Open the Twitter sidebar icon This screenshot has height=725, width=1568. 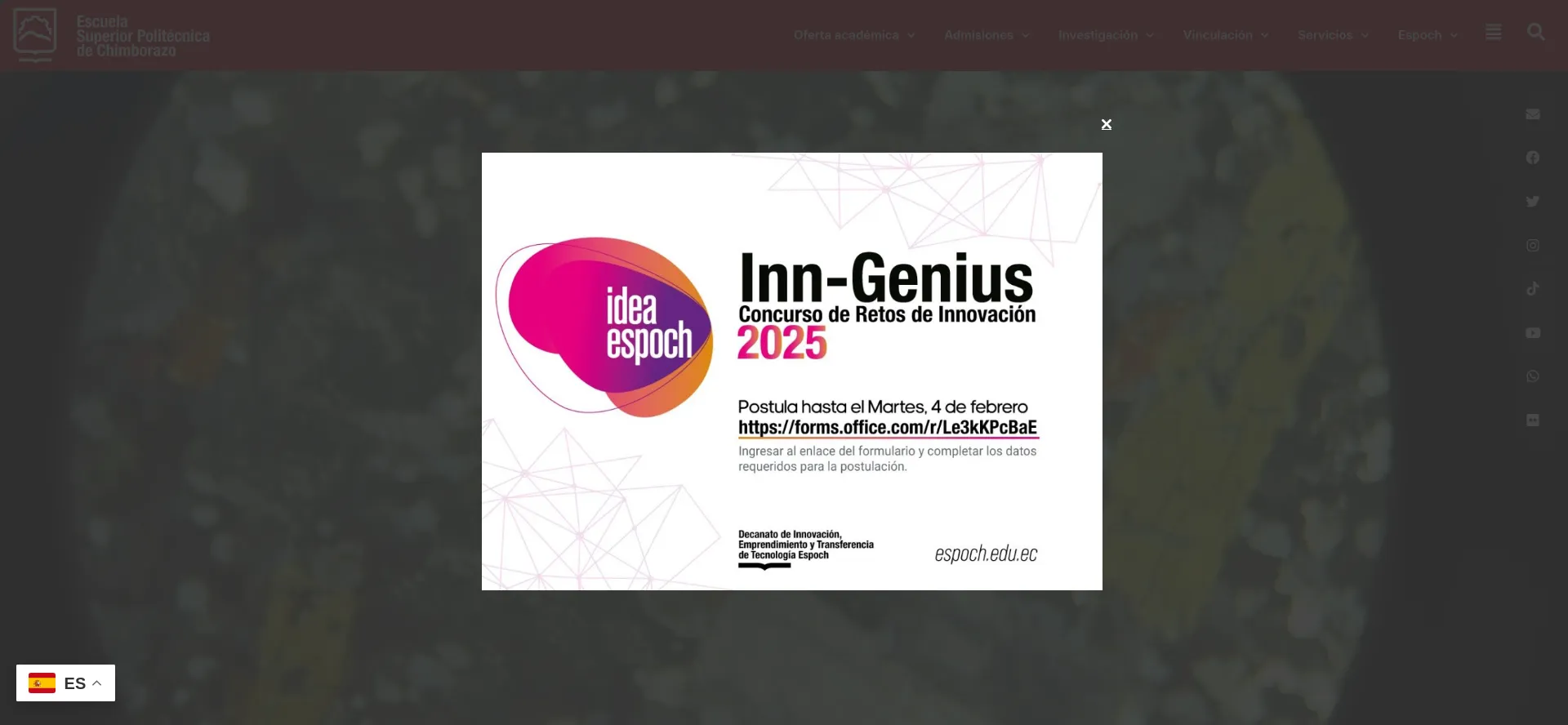tap(1533, 202)
